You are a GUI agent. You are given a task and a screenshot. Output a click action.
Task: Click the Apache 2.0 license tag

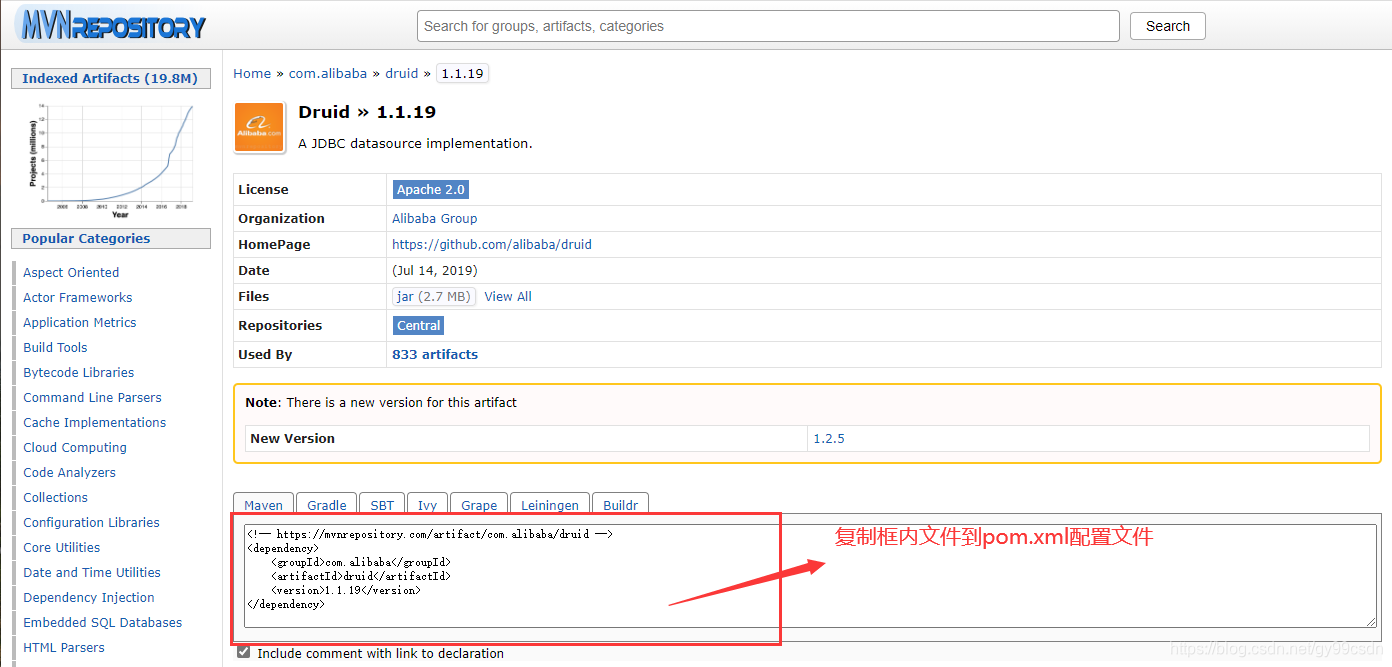tap(430, 189)
